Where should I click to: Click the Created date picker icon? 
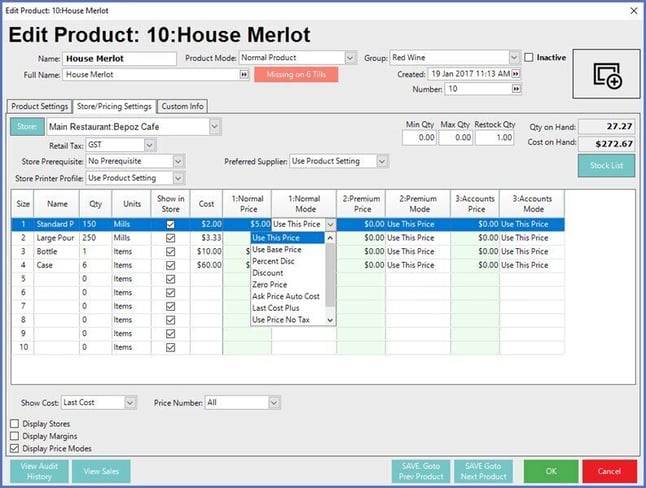[516, 74]
